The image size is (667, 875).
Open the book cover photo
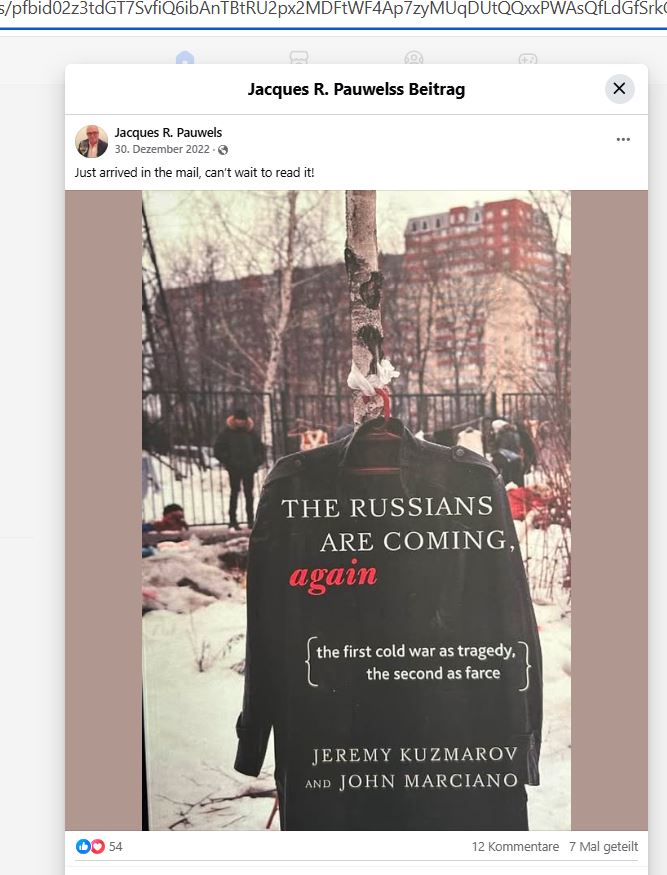[356, 511]
